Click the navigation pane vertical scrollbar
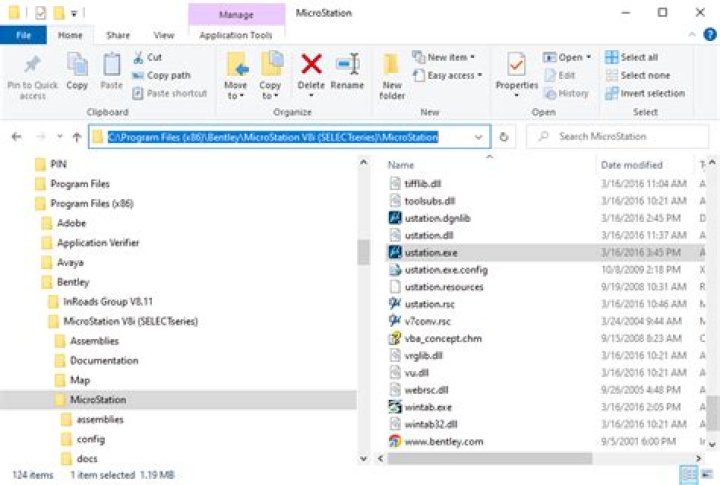The width and height of the screenshot is (720, 485). pos(363,253)
